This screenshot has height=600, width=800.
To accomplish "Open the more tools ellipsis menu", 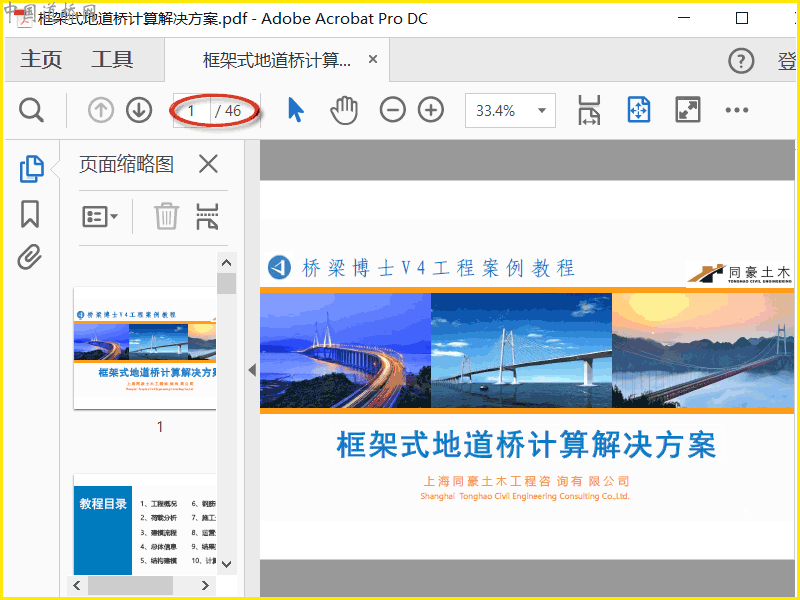I will 737,110.
